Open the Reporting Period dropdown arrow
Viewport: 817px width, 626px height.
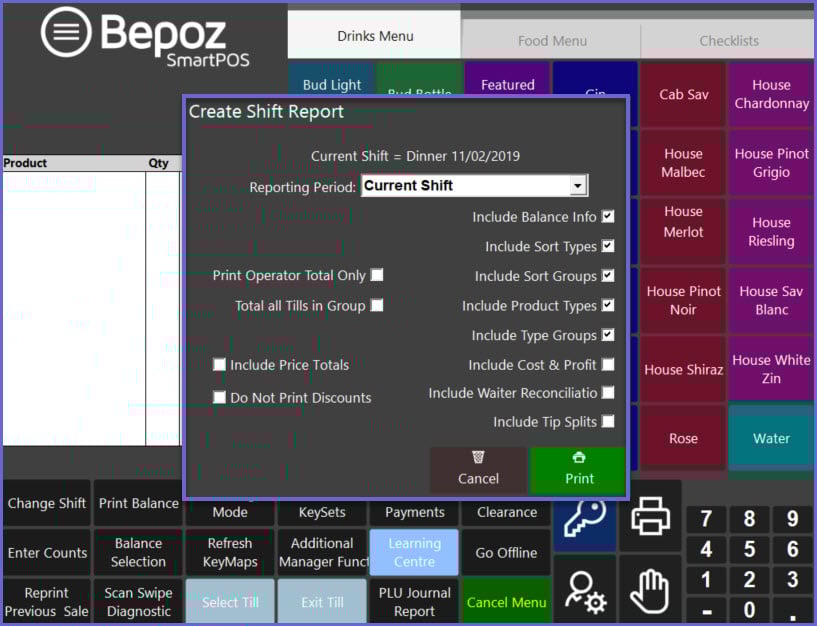(577, 186)
